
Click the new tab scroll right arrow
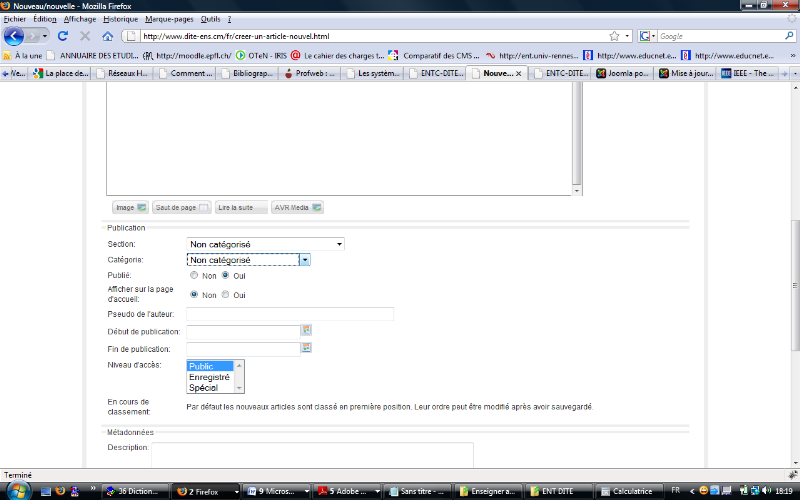(784, 73)
